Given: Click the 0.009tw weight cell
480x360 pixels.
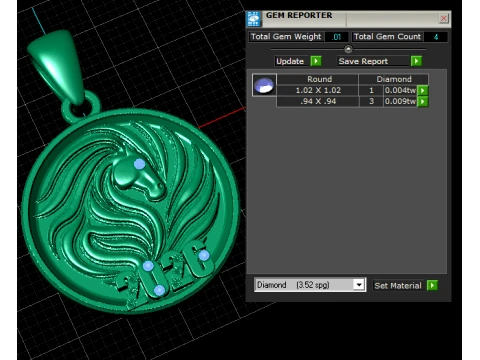Looking at the screenshot, I should tap(400, 101).
